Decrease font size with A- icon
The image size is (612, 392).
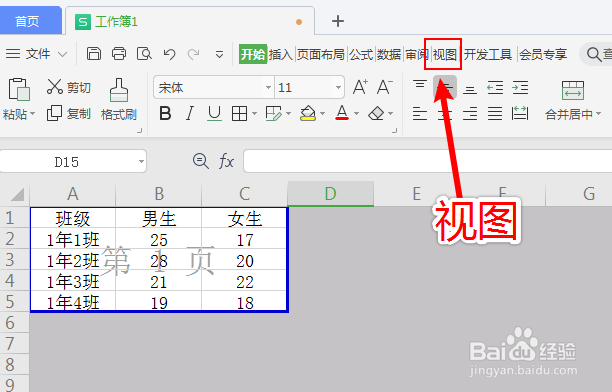[x=385, y=87]
